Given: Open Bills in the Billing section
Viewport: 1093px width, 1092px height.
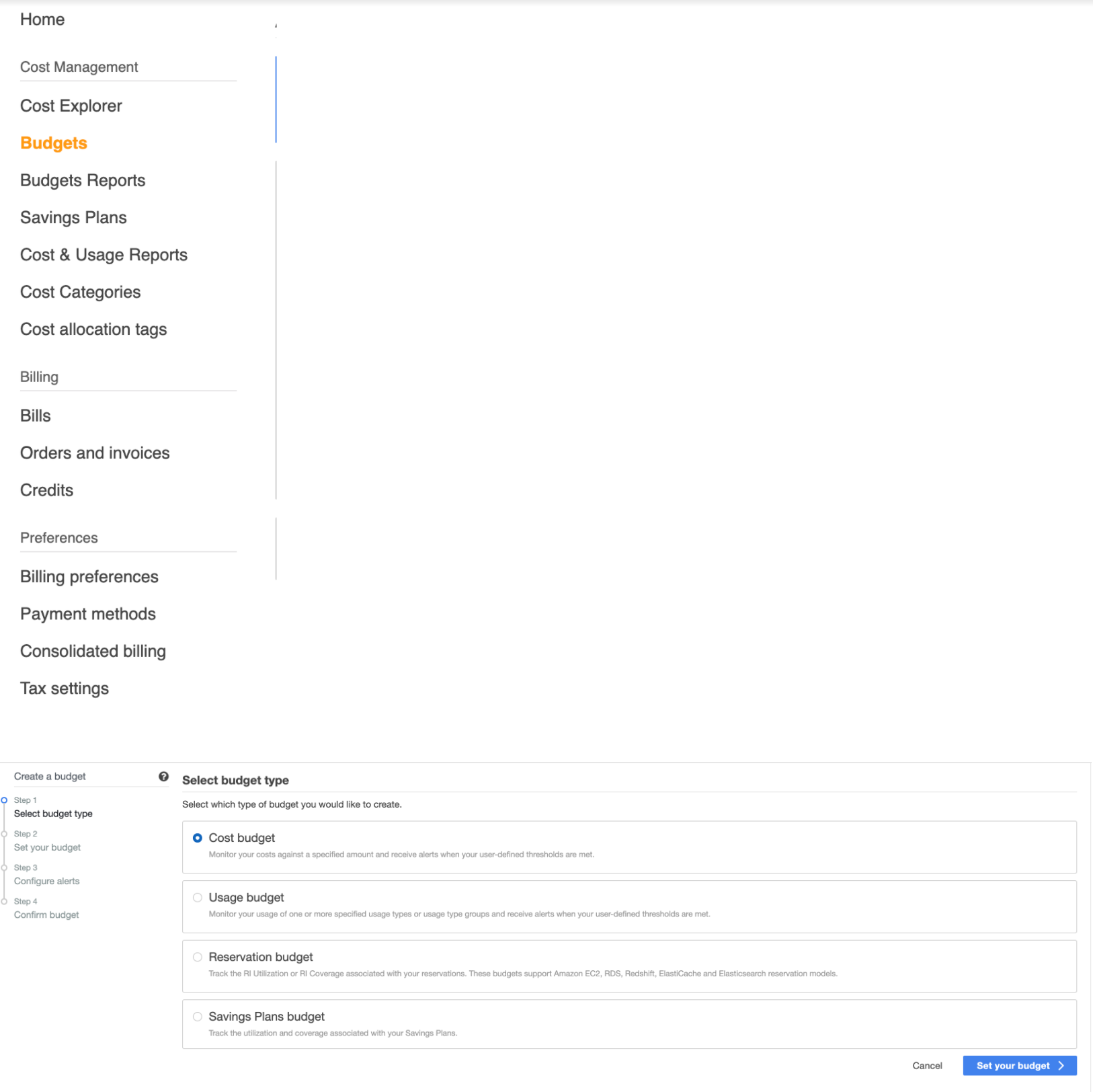Looking at the screenshot, I should point(36,416).
